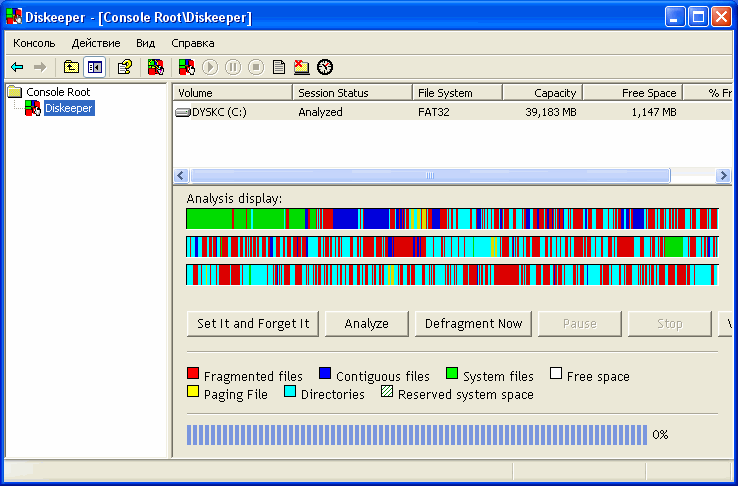Image resolution: width=738 pixels, height=486 pixels.
Task: Click the folder with red X icon
Action: click(302, 67)
